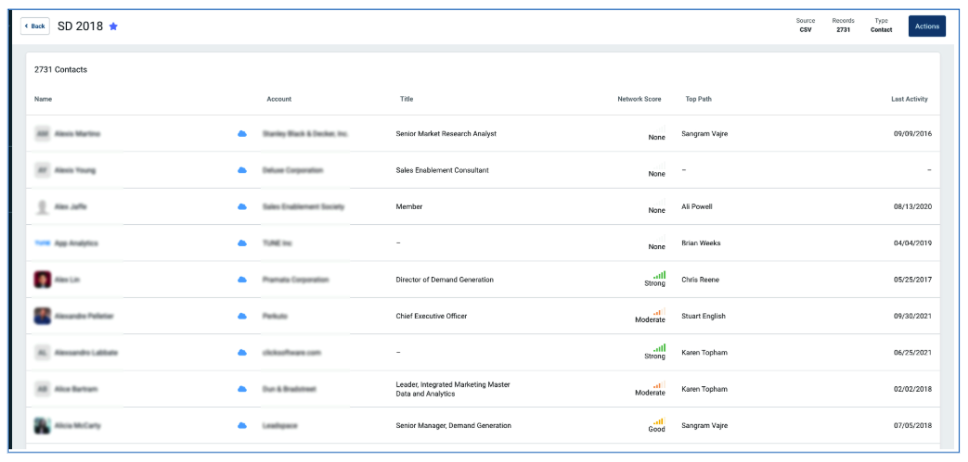Sort by the Title column header

click(x=406, y=99)
